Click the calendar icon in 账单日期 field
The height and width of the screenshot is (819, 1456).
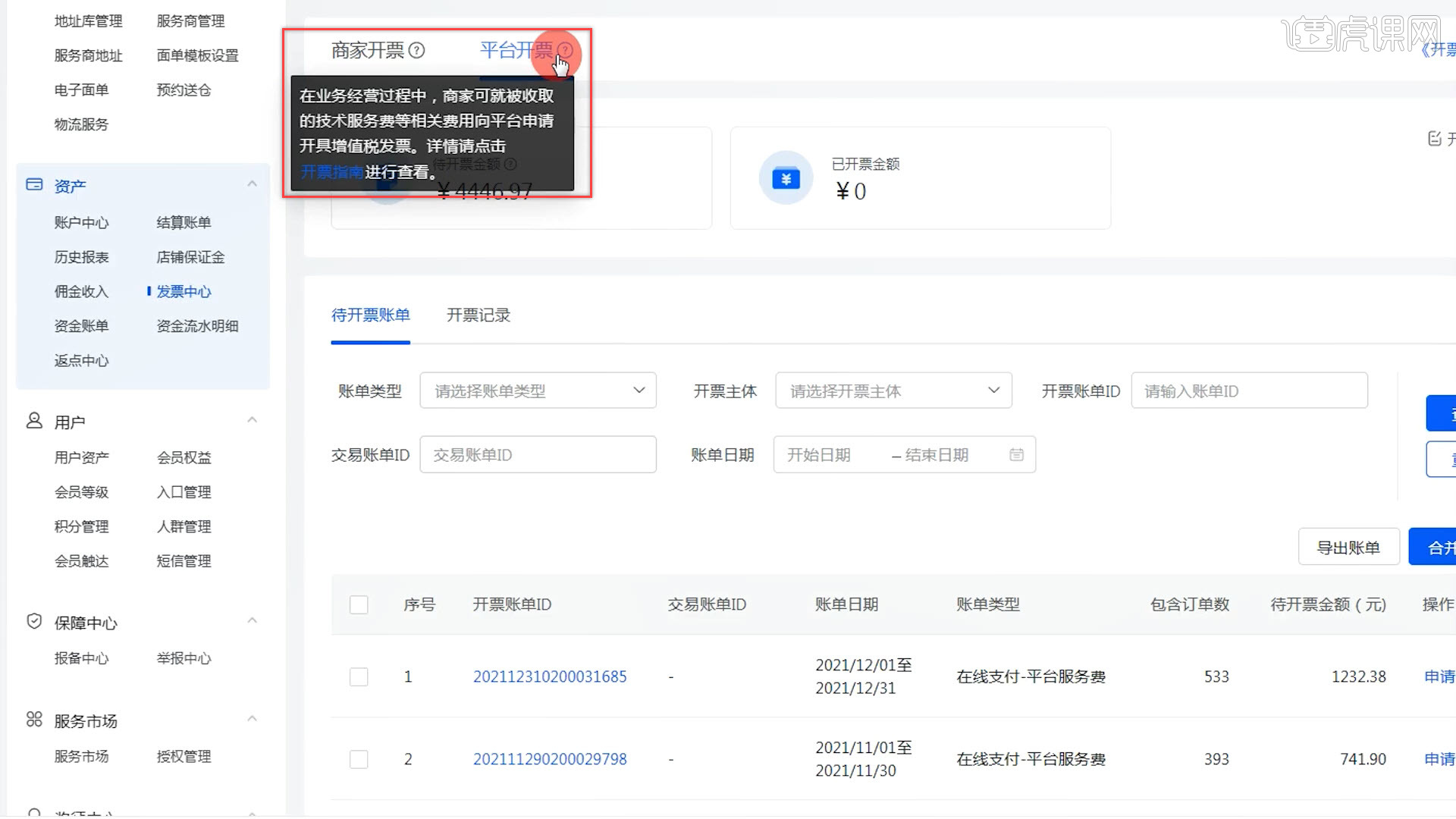[1016, 455]
